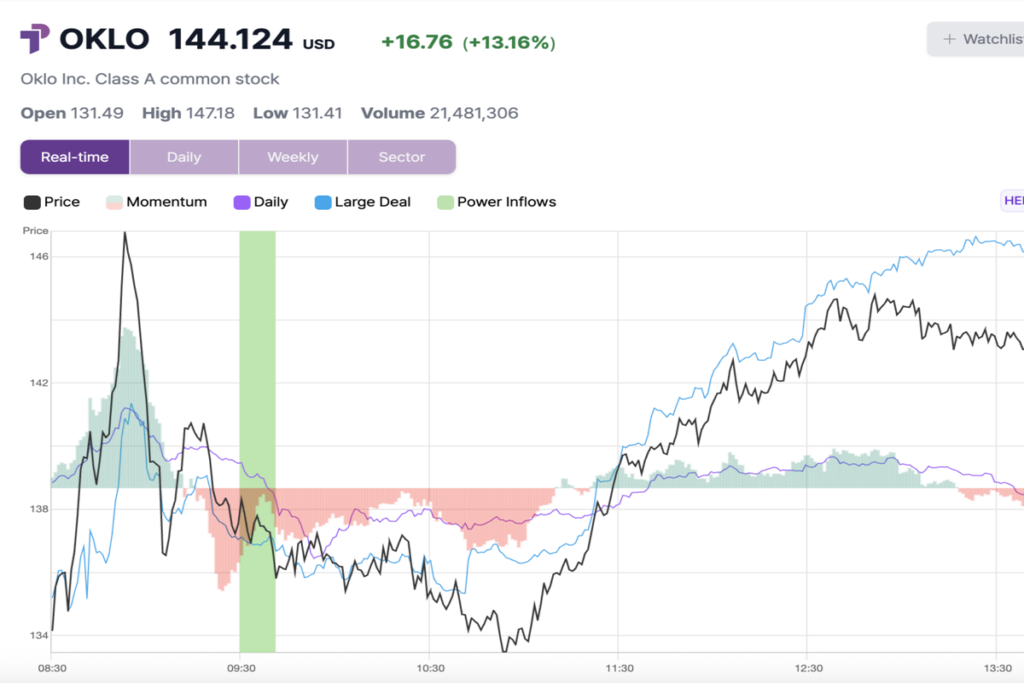
Task: Click the OKLO ticker symbol heading
Action: pos(104,40)
